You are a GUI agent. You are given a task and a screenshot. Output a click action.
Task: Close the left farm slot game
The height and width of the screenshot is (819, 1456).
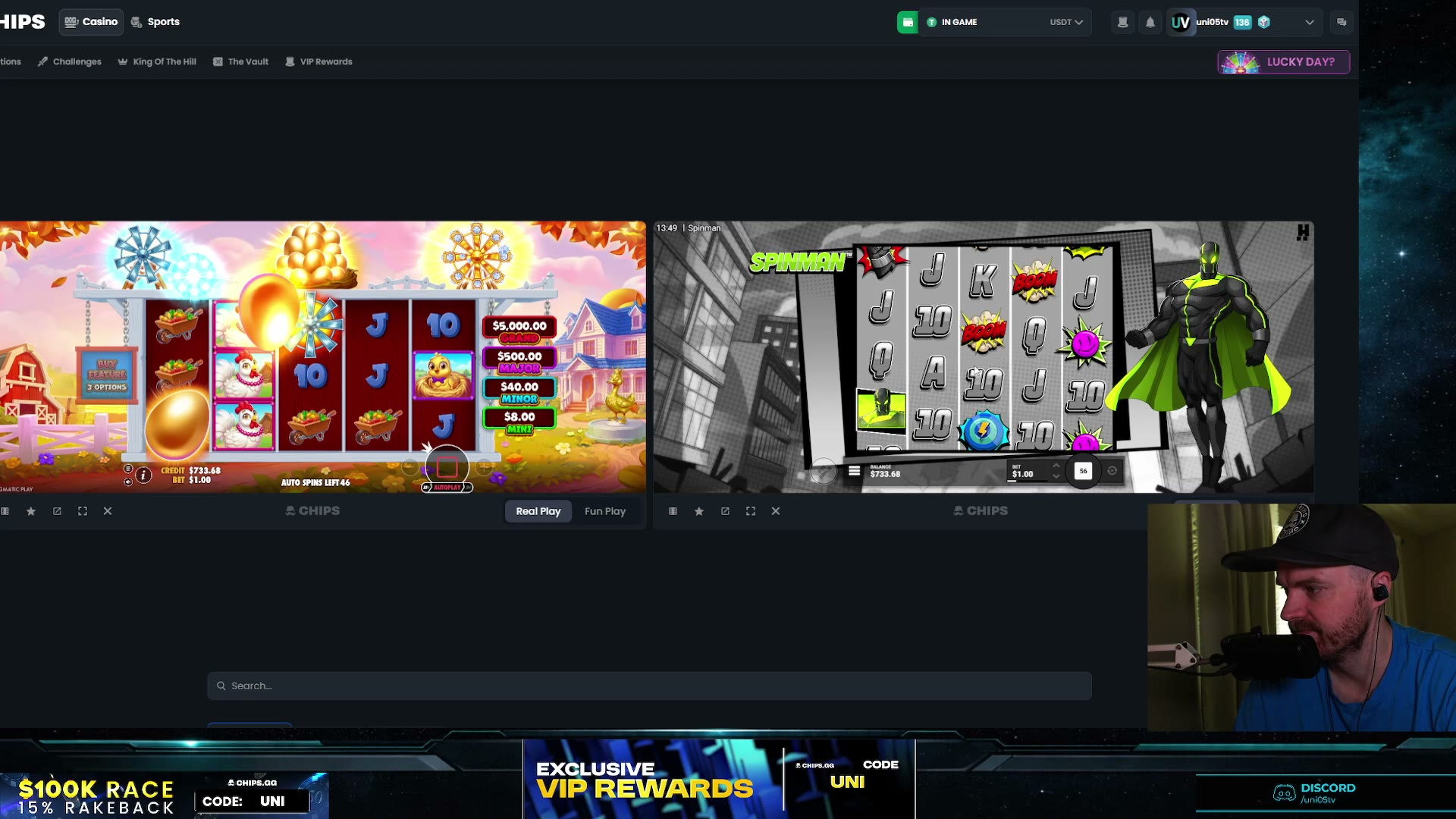pos(108,511)
